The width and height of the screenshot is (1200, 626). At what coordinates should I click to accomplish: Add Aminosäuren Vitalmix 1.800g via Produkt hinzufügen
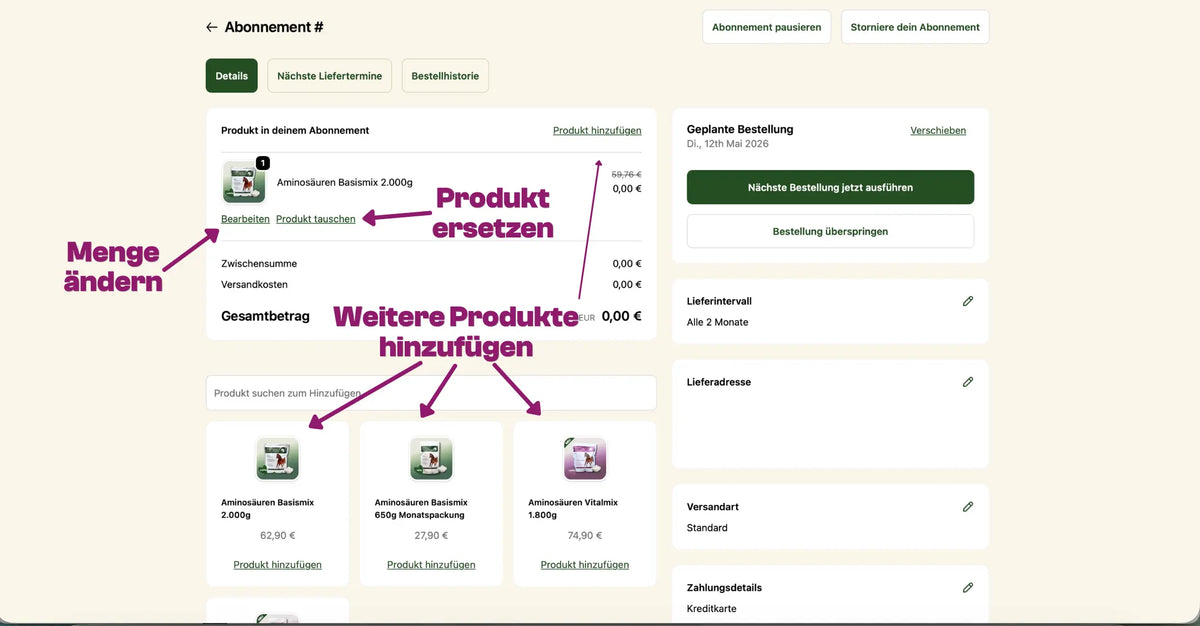585,565
